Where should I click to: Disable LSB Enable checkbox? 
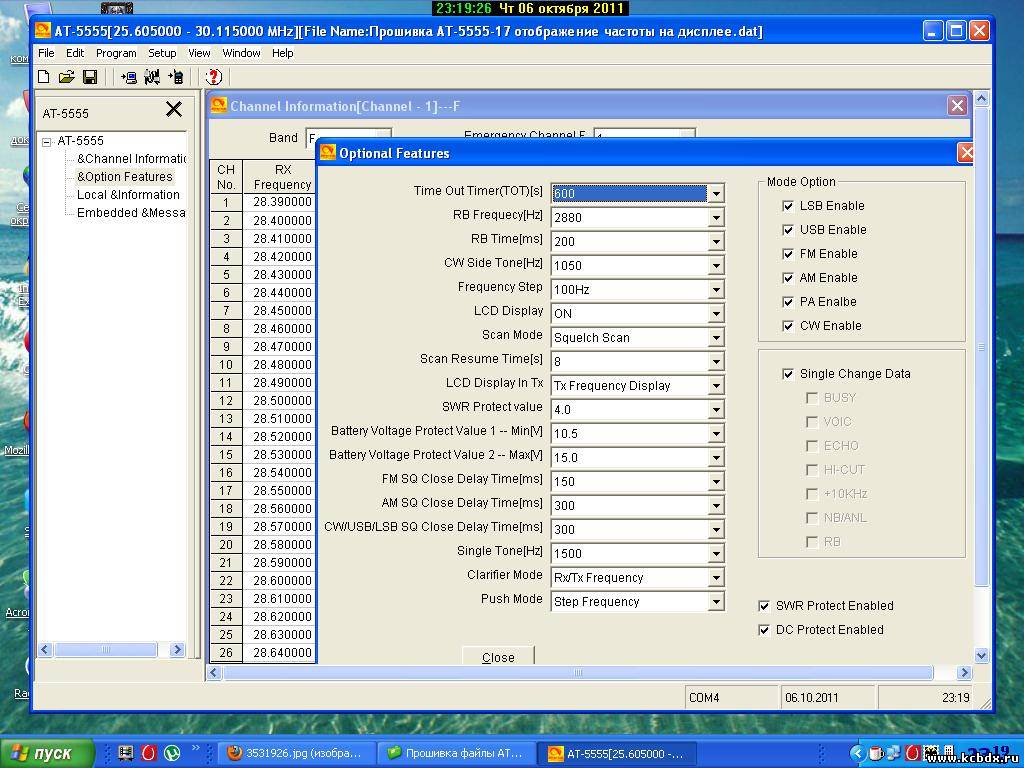[788, 206]
